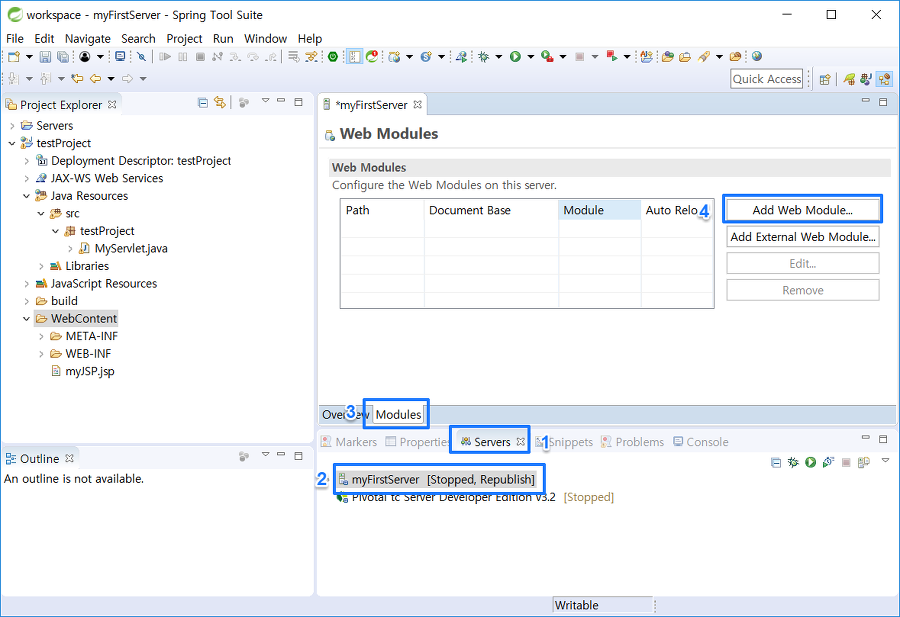Expand the MyServlet.java node
The height and width of the screenshot is (617, 900).
(x=70, y=249)
